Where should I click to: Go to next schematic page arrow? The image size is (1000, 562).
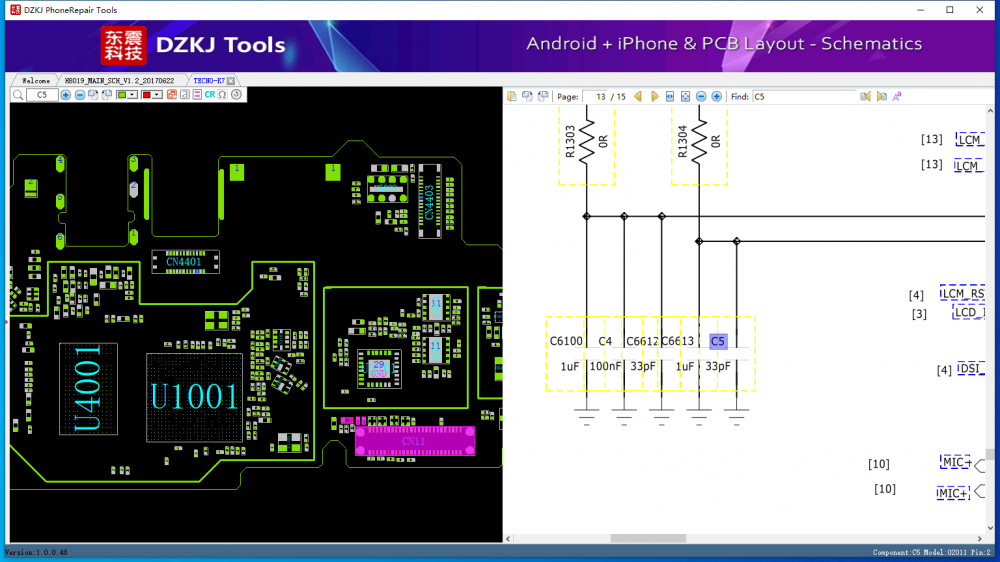[x=655, y=96]
